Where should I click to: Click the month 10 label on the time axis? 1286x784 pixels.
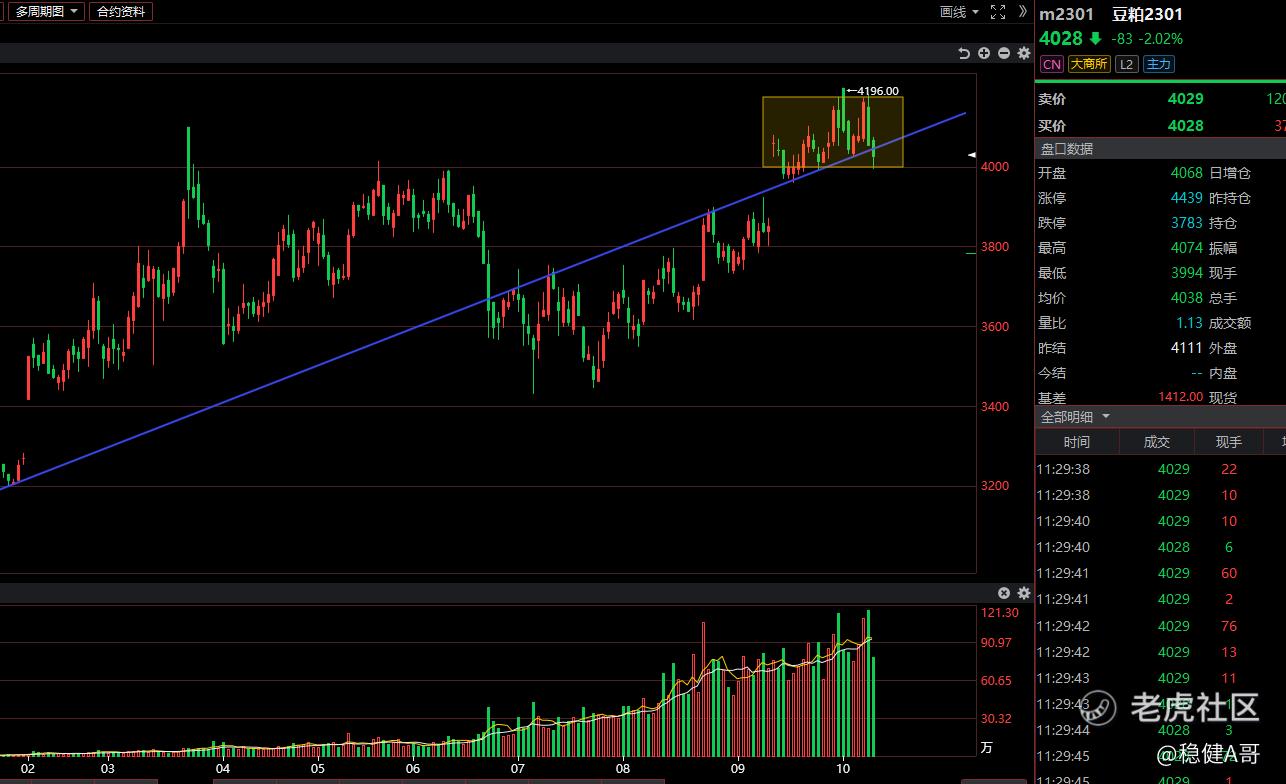click(x=842, y=769)
